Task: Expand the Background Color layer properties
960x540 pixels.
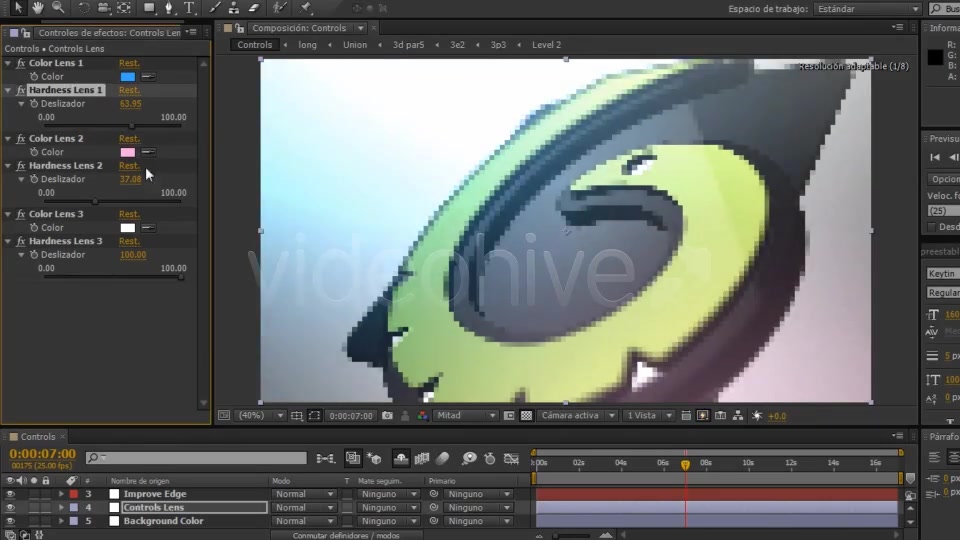Action: [x=61, y=521]
